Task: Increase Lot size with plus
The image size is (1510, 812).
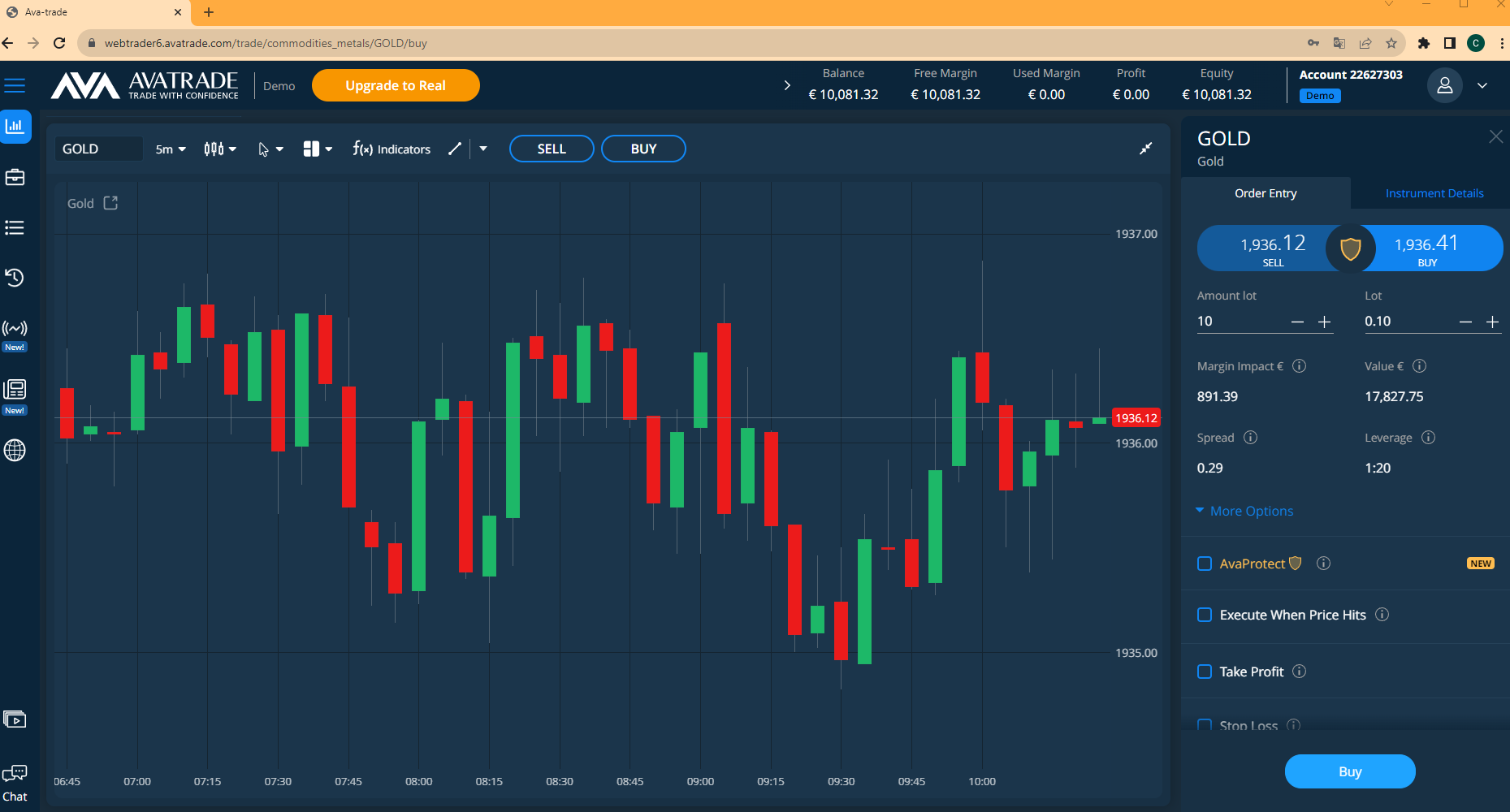Action: (1492, 322)
